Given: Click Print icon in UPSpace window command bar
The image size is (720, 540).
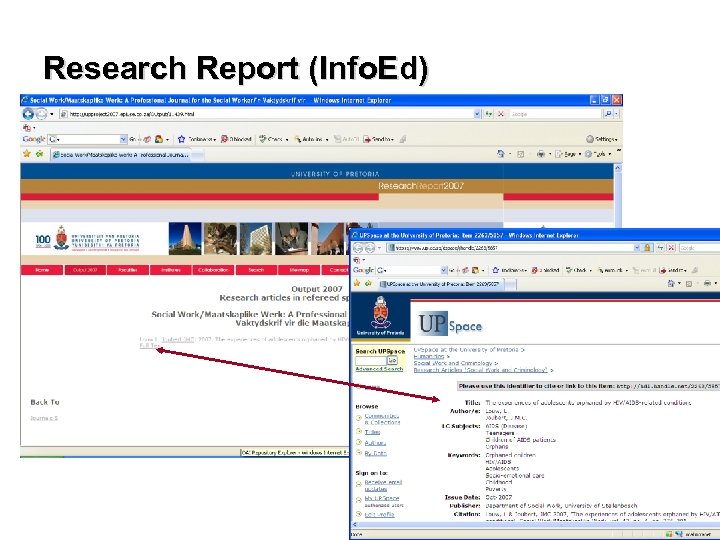Looking at the screenshot, I should coord(708,284).
